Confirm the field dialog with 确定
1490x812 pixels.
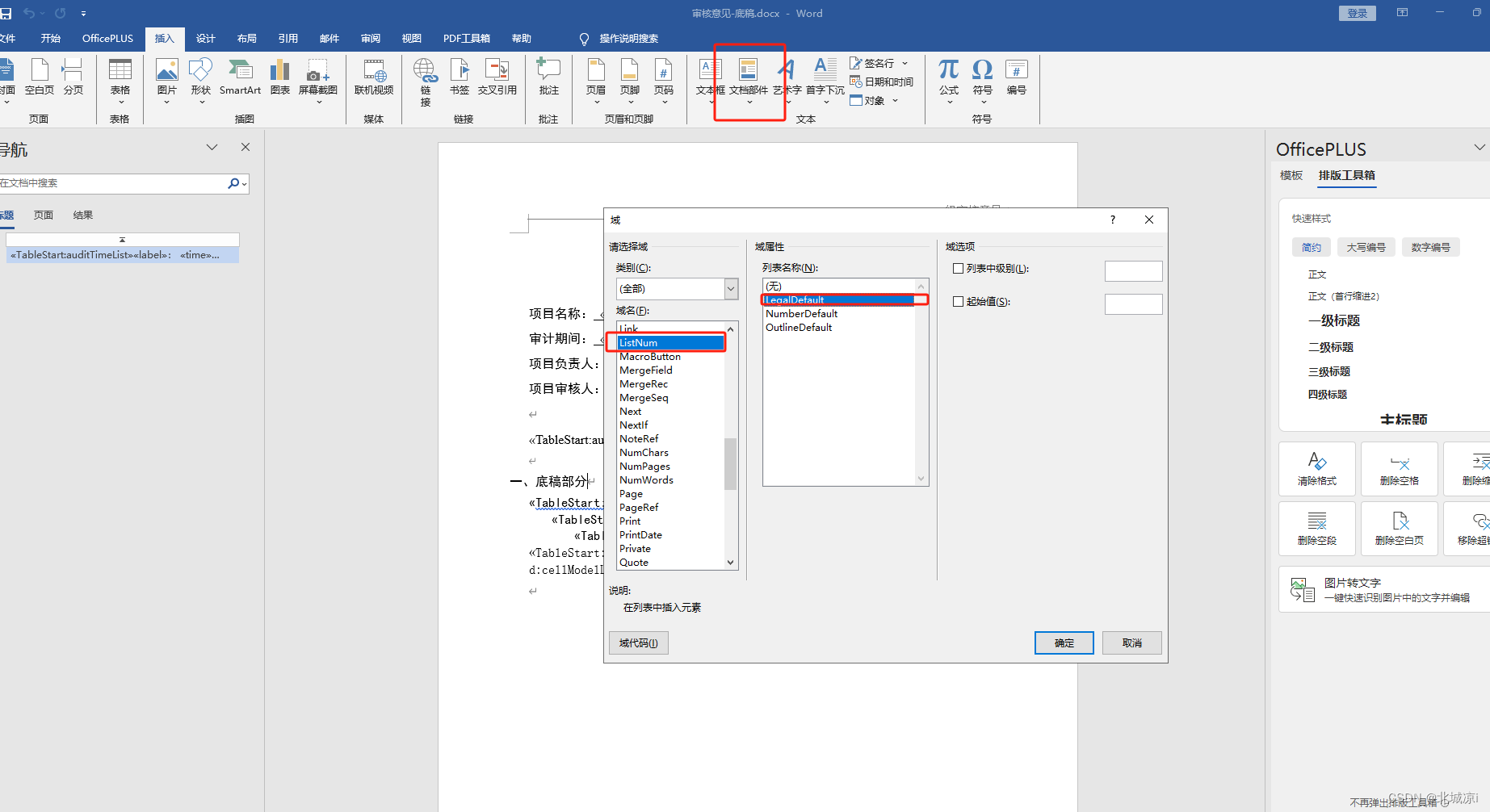click(1064, 642)
